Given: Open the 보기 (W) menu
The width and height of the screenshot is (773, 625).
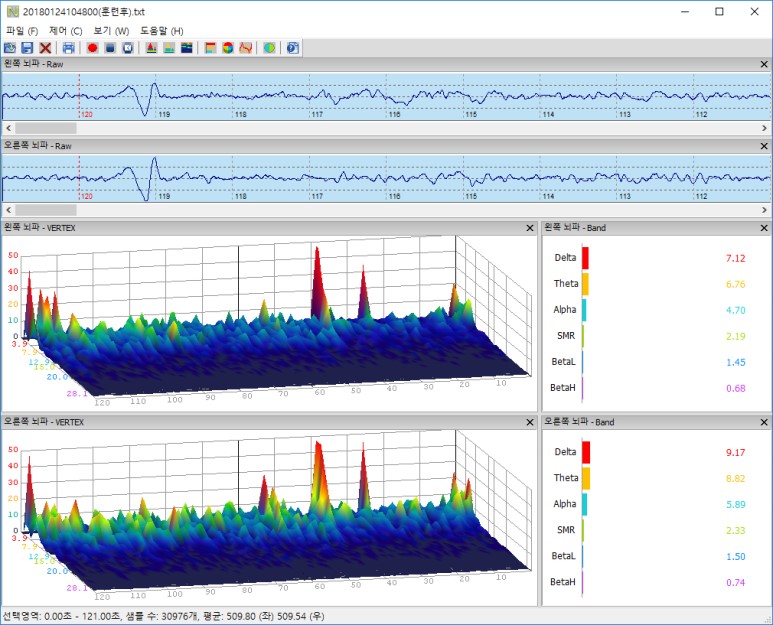Looking at the screenshot, I should pos(111,31).
